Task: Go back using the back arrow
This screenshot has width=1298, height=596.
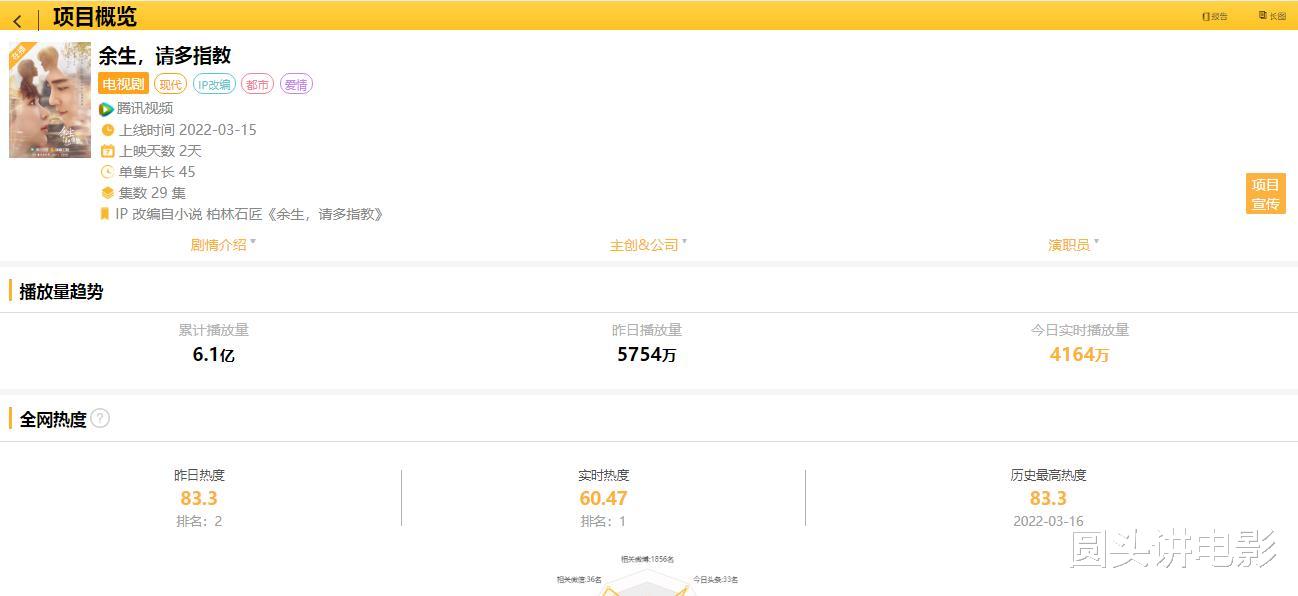Action: (17, 20)
